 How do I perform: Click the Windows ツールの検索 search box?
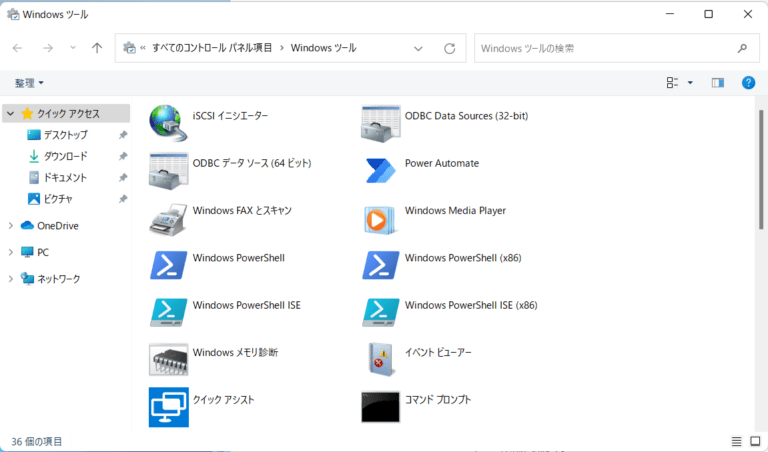[617, 48]
